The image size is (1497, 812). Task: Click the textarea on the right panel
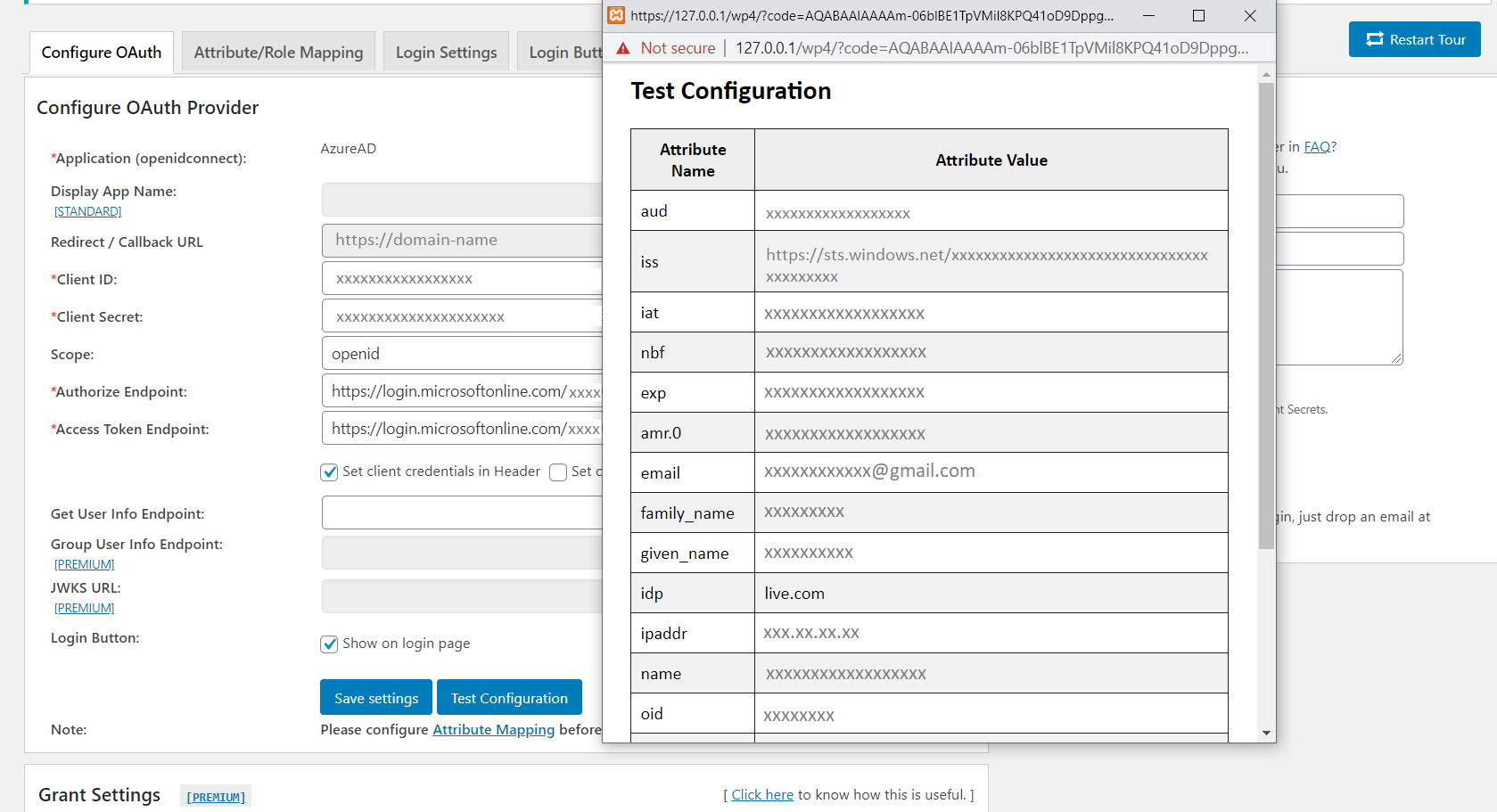click(1340, 316)
